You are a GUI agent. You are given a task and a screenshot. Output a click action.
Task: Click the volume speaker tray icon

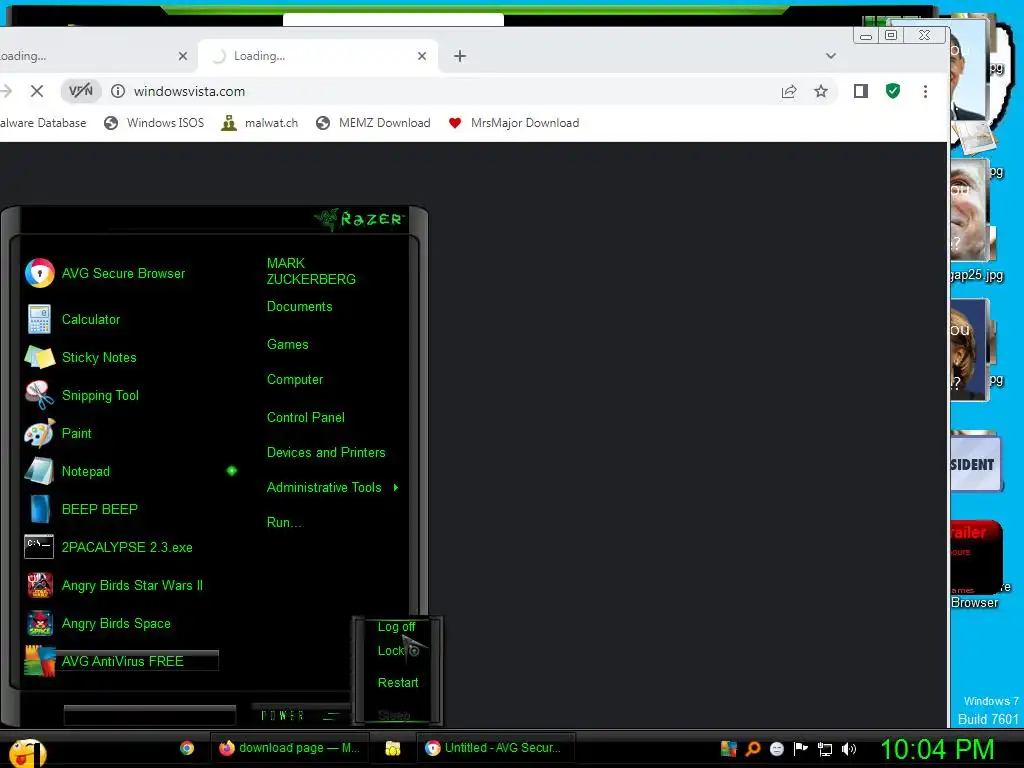(849, 749)
